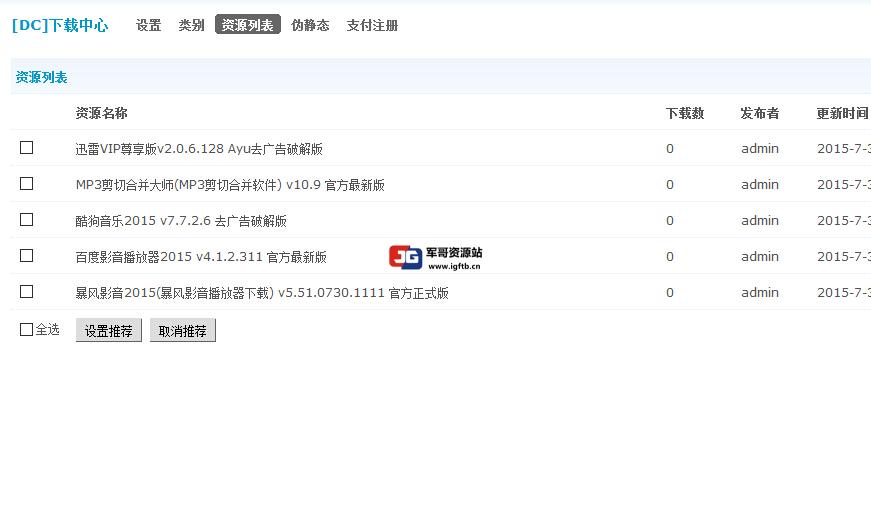871x516 pixels.
Task: Click the 资源列表 section heading
Action: 42,77
